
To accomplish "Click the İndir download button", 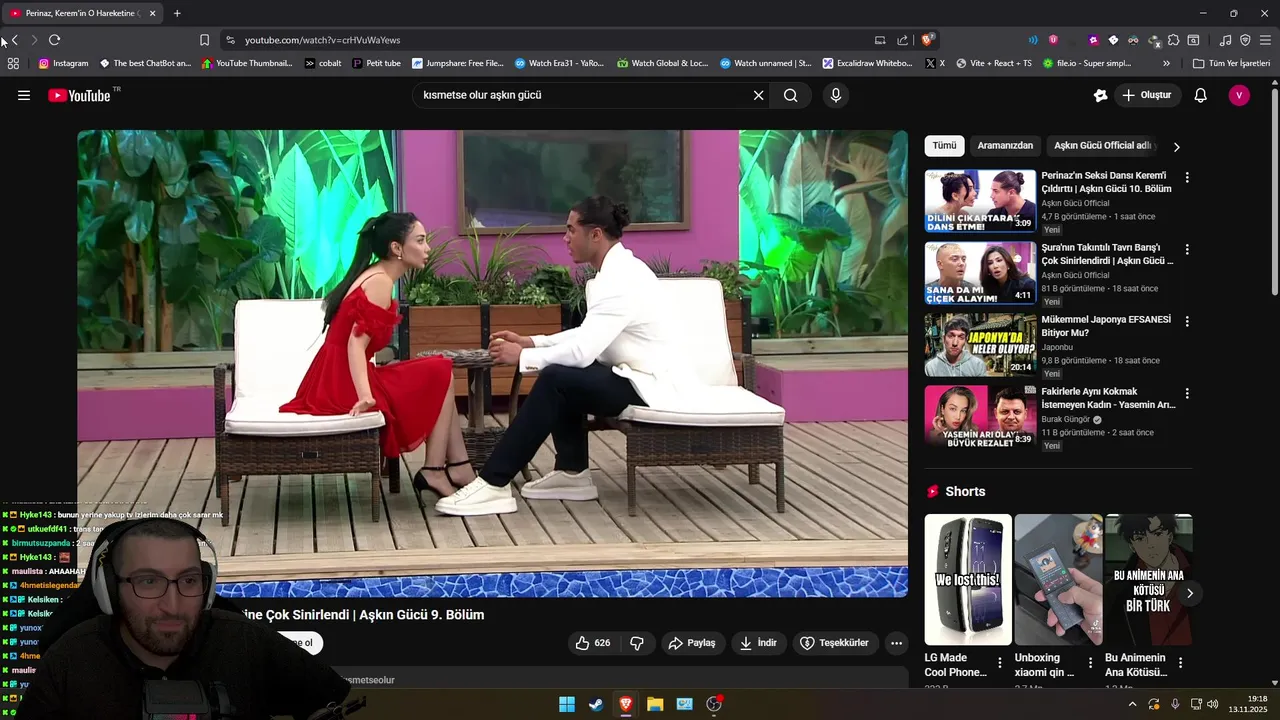I will click(758, 643).
